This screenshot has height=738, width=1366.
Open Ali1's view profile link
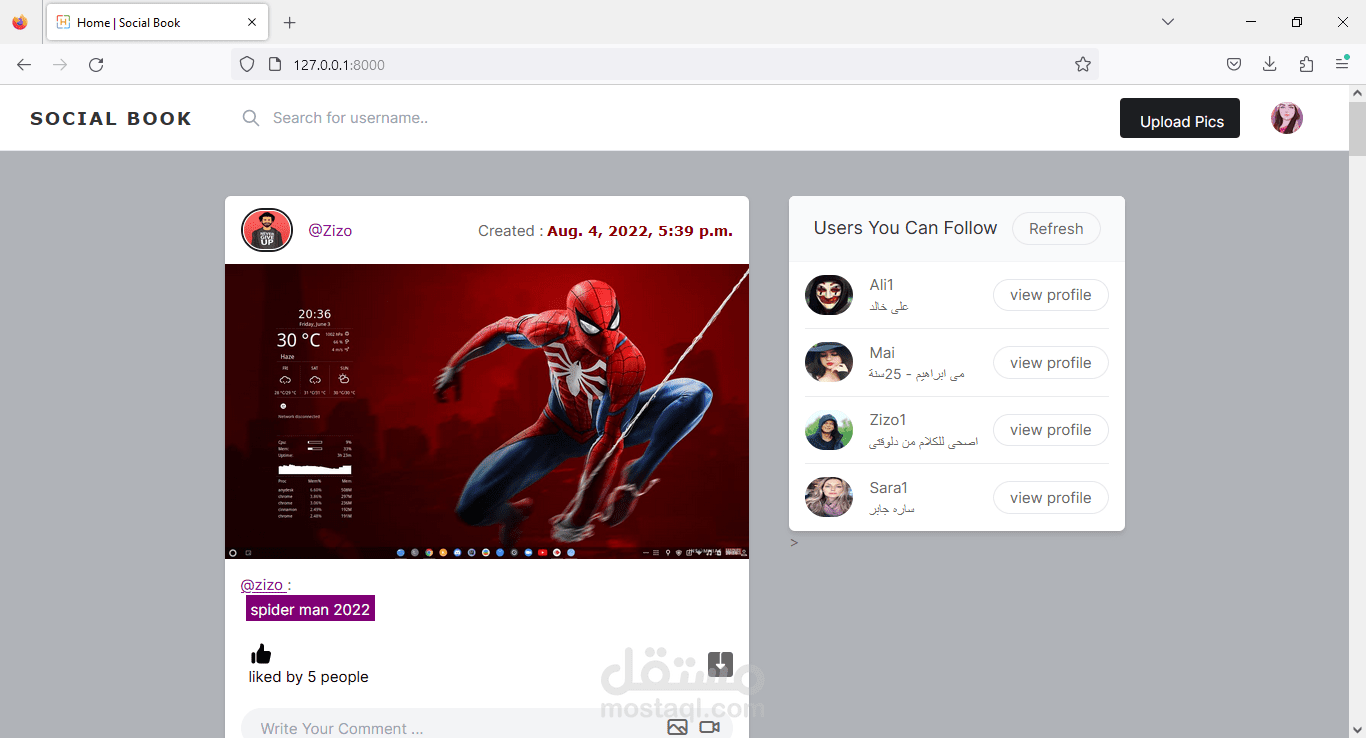[x=1050, y=295]
